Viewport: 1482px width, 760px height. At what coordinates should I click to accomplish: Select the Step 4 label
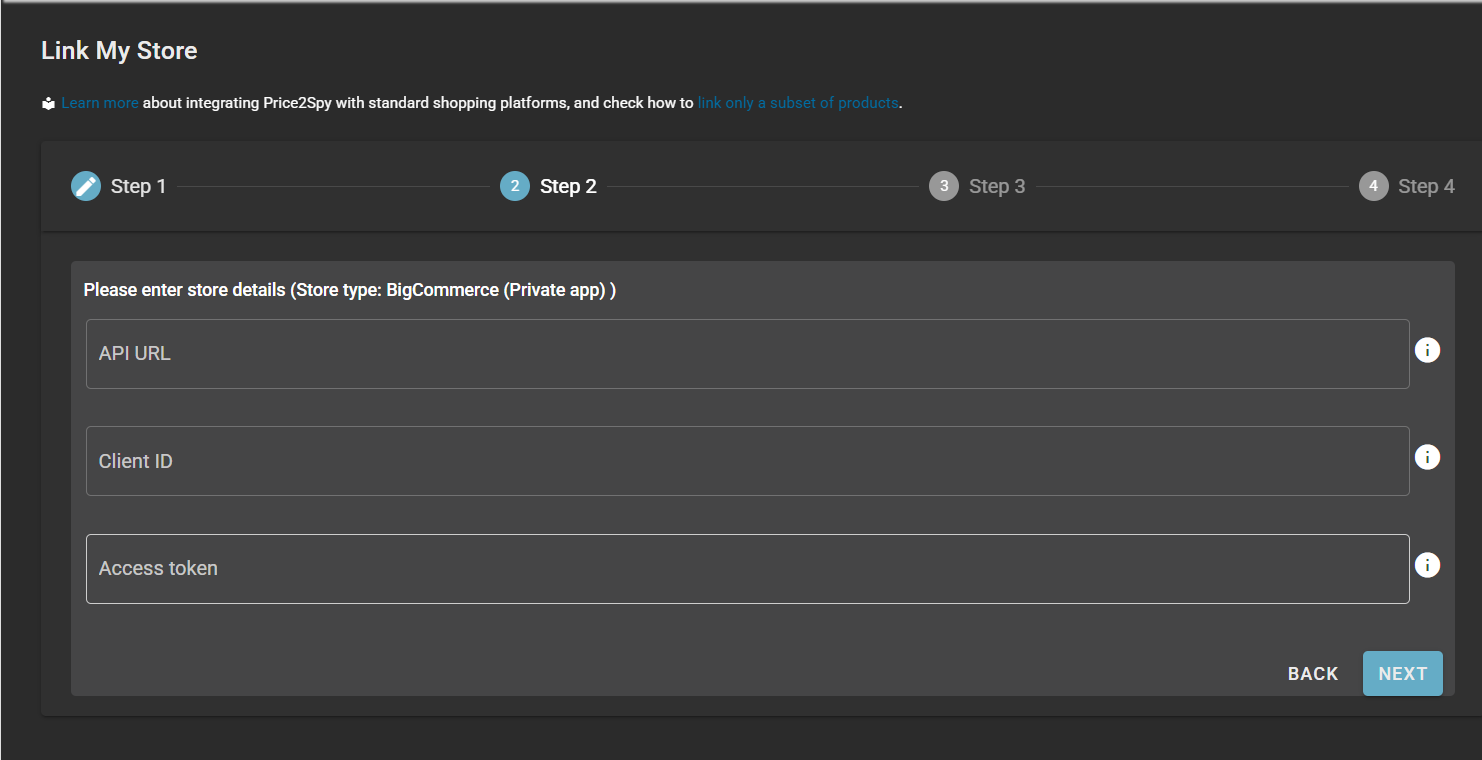pyautogui.click(x=1426, y=186)
